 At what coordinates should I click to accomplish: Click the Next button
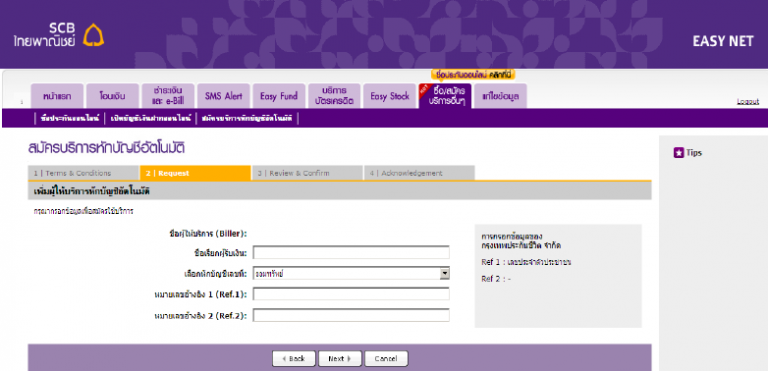pyautogui.click(x=340, y=359)
